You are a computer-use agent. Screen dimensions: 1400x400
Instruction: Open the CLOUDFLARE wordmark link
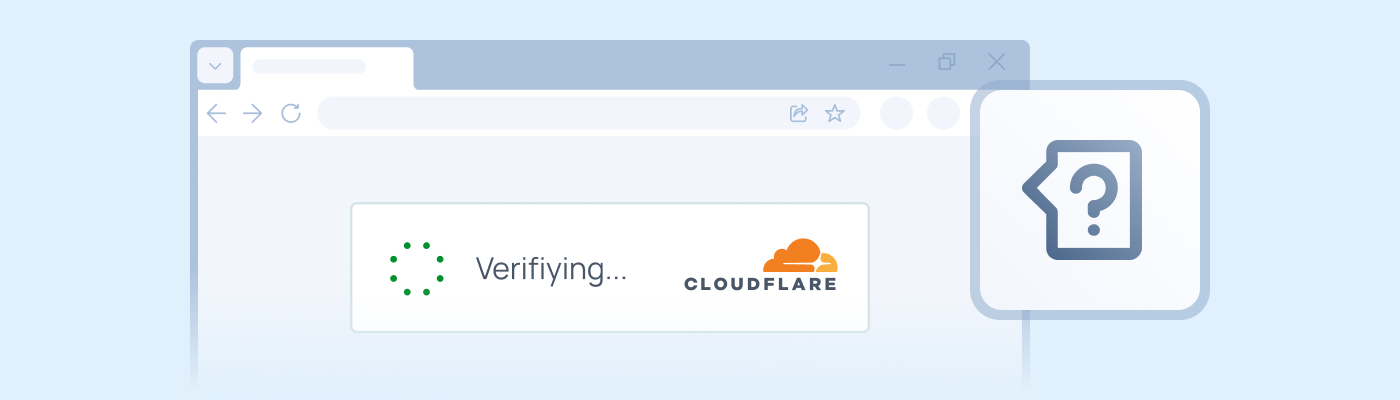(x=760, y=284)
